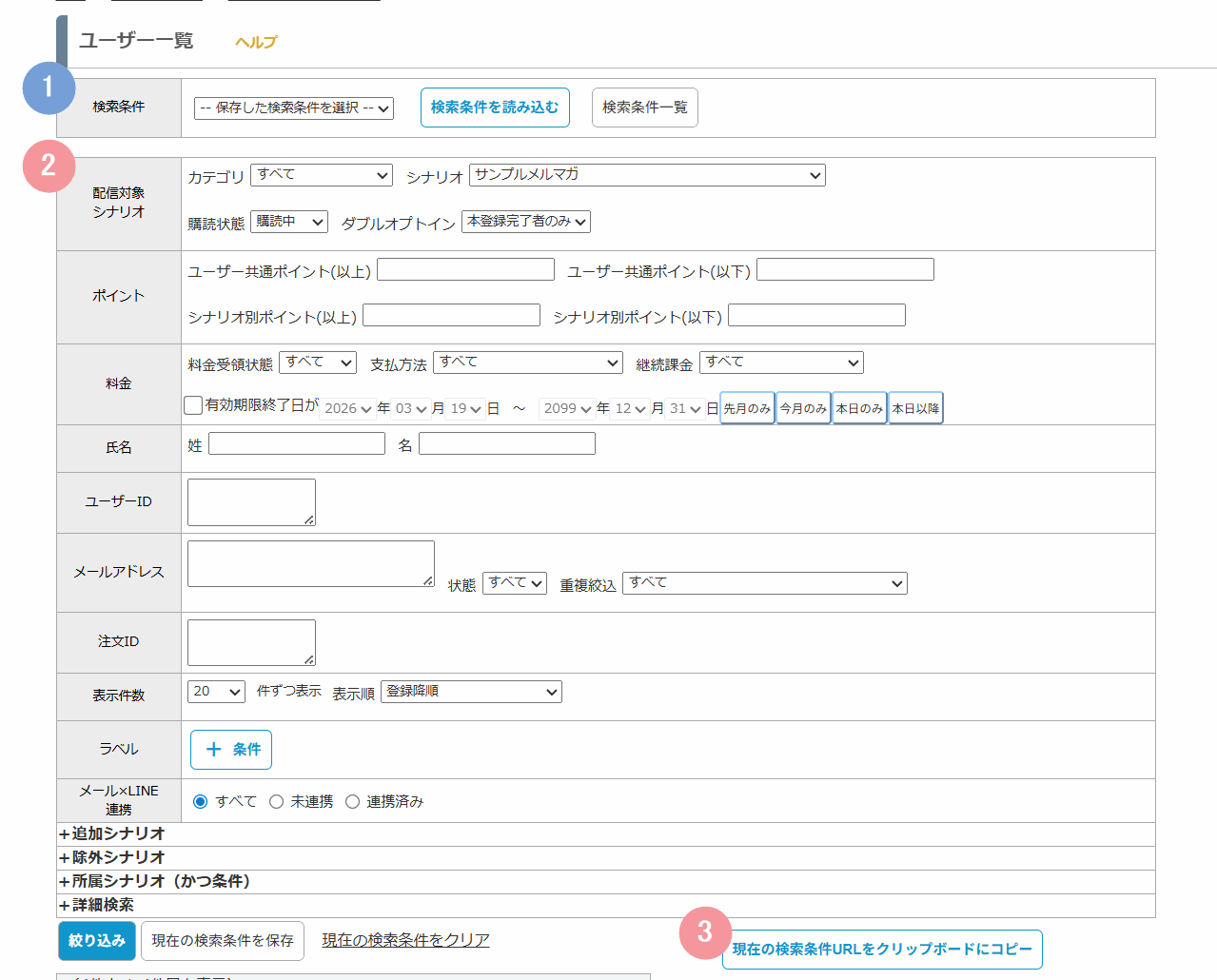
Task: Click the 絞り込み filter button
Action: [x=96, y=940]
